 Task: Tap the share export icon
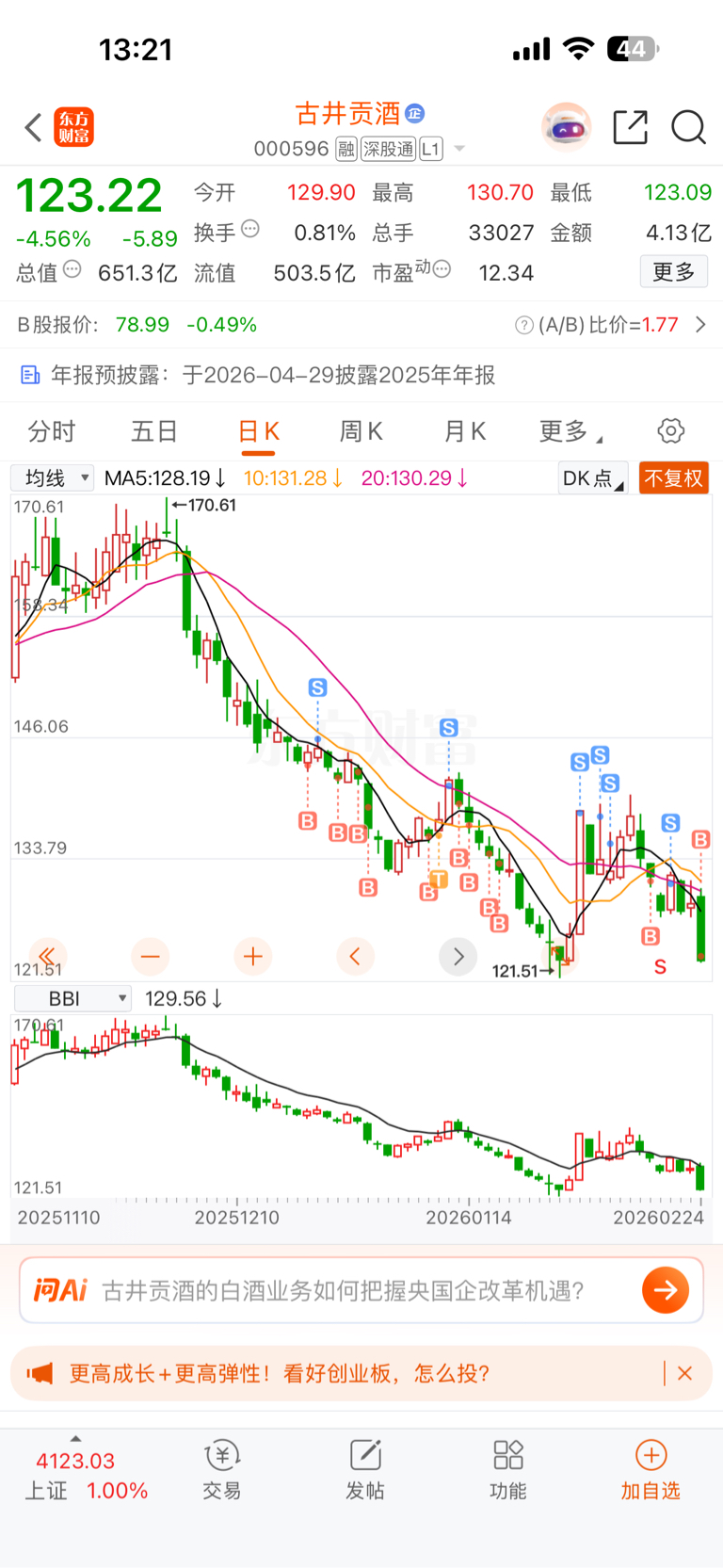[631, 126]
